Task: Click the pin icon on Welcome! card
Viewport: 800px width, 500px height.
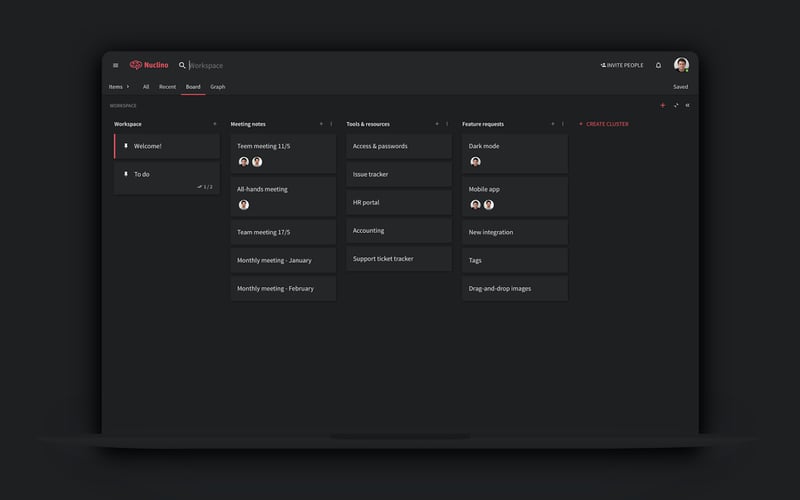Action: point(126,146)
